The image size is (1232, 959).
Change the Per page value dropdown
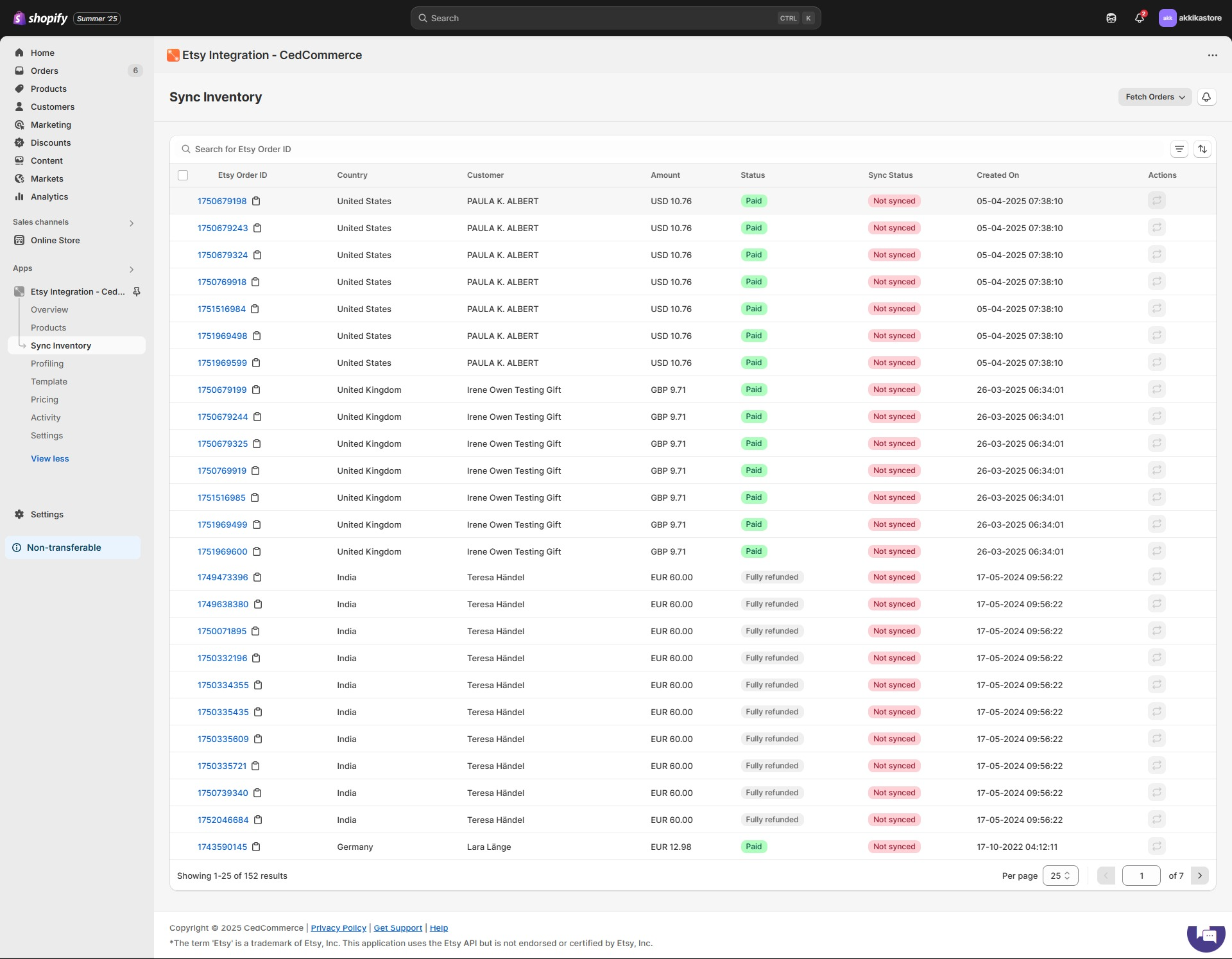pyautogui.click(x=1060, y=876)
